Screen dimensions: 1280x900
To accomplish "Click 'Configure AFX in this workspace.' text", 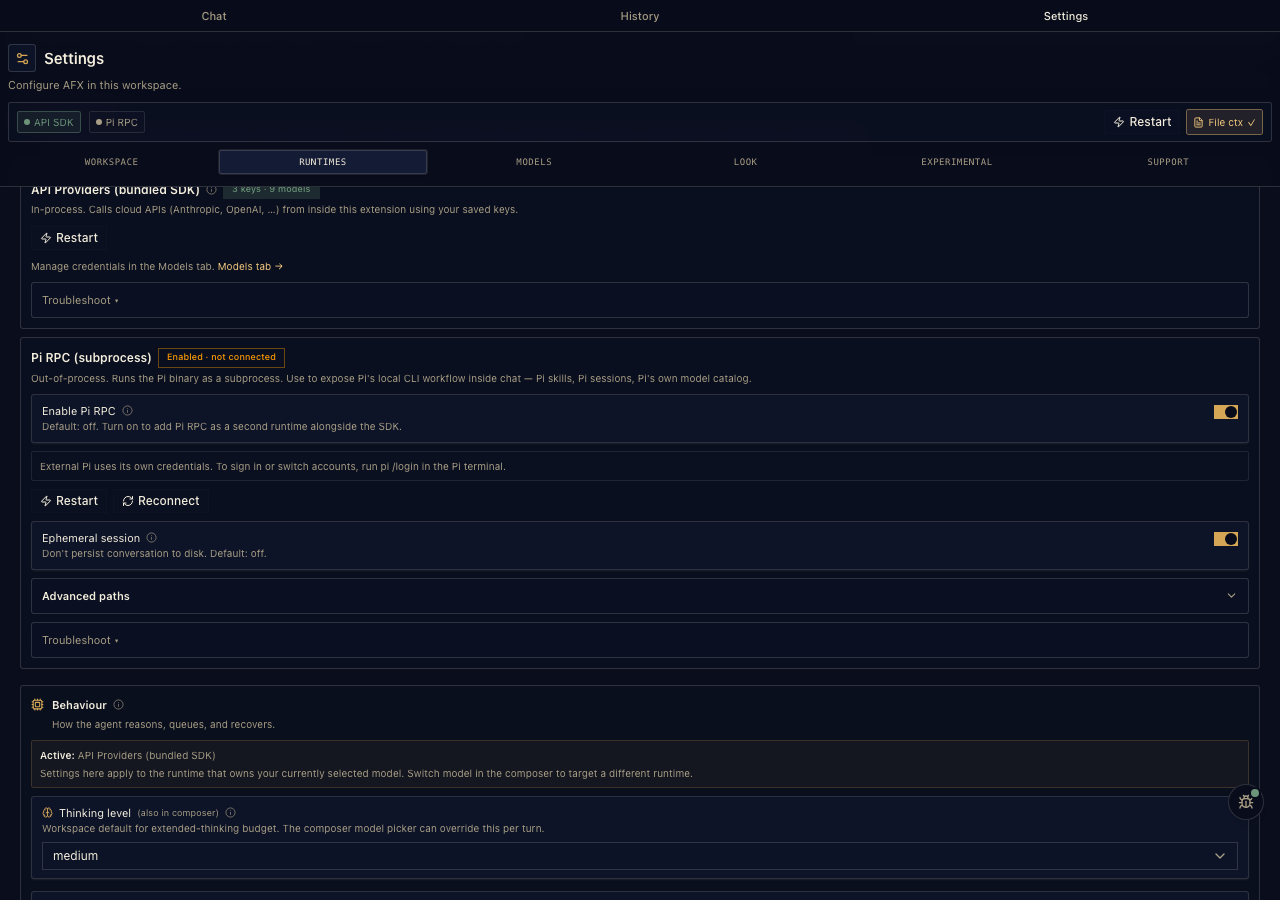I will pos(95,85).
